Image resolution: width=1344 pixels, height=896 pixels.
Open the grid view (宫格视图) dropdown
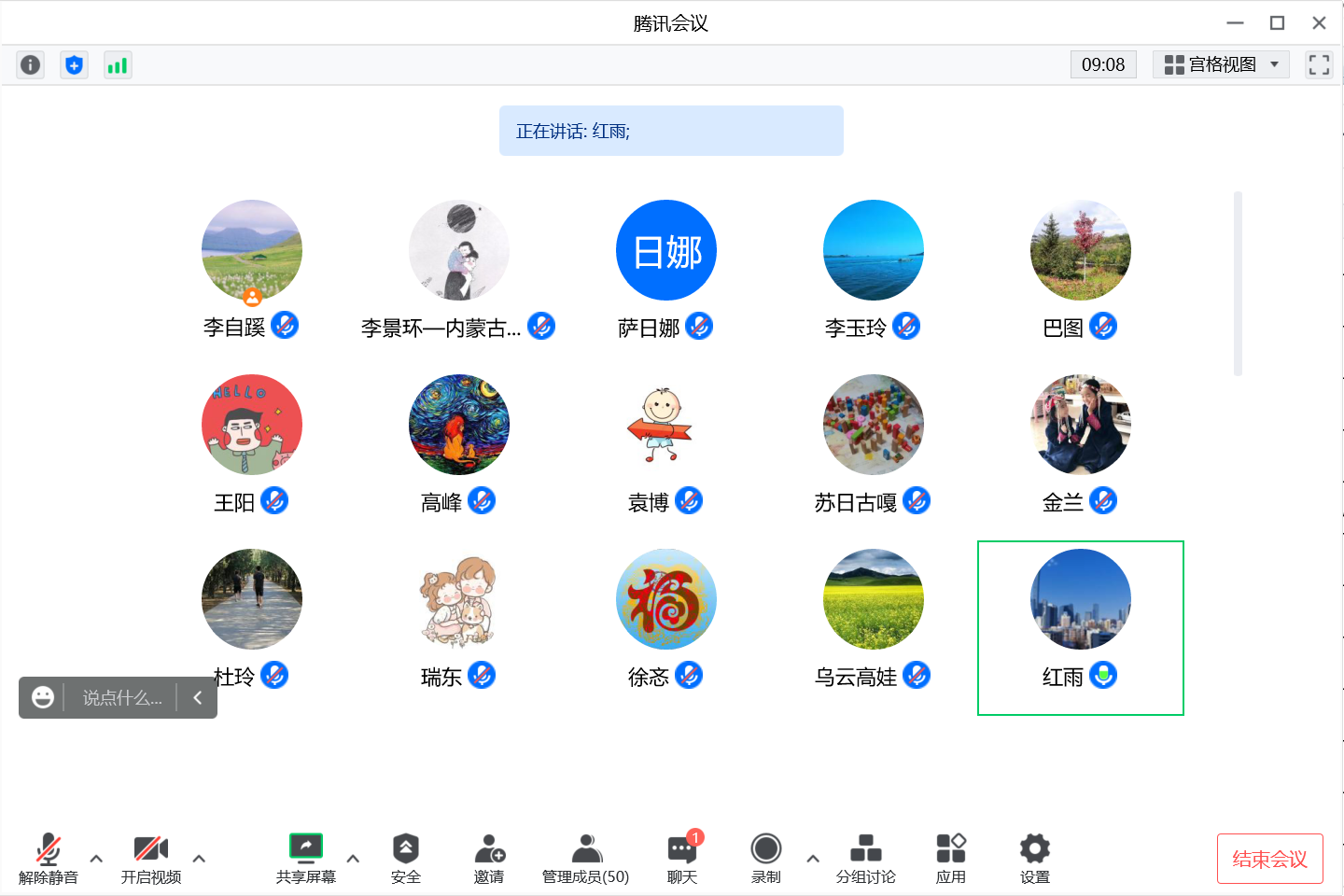[x=1221, y=64]
